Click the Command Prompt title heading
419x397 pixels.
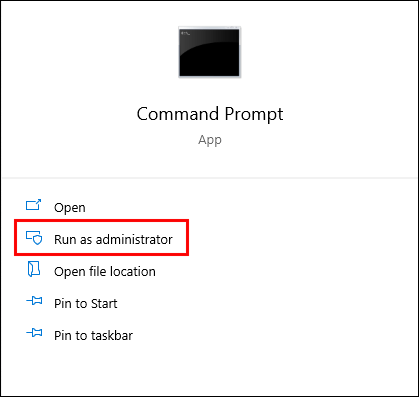point(210,114)
